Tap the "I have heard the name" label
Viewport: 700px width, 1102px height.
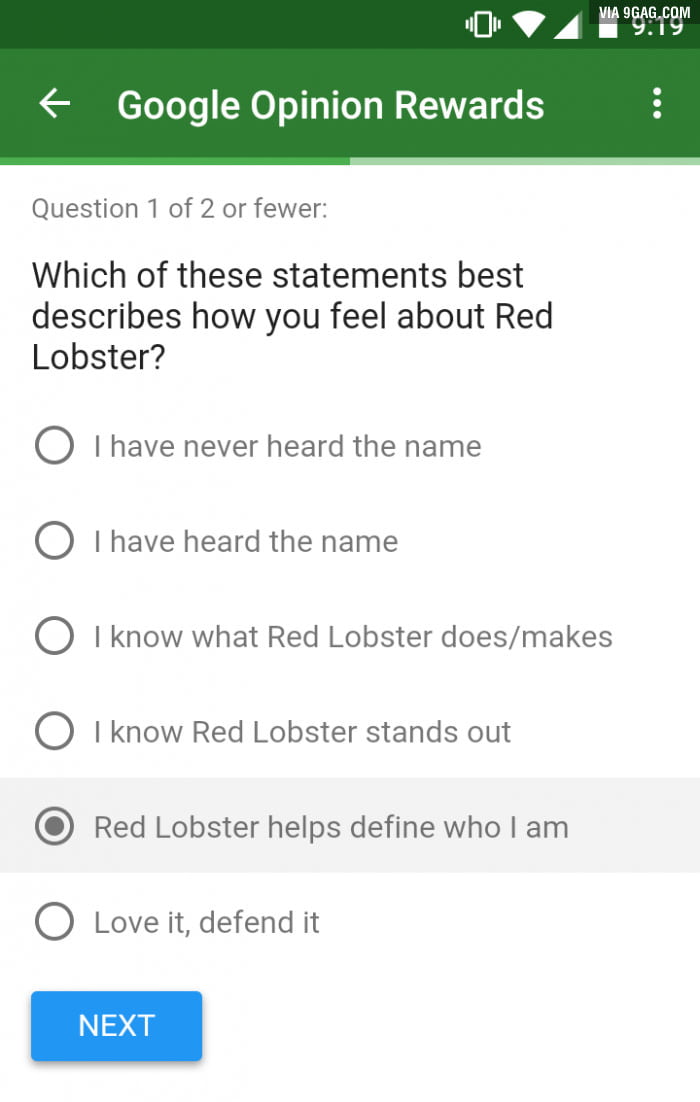click(245, 541)
